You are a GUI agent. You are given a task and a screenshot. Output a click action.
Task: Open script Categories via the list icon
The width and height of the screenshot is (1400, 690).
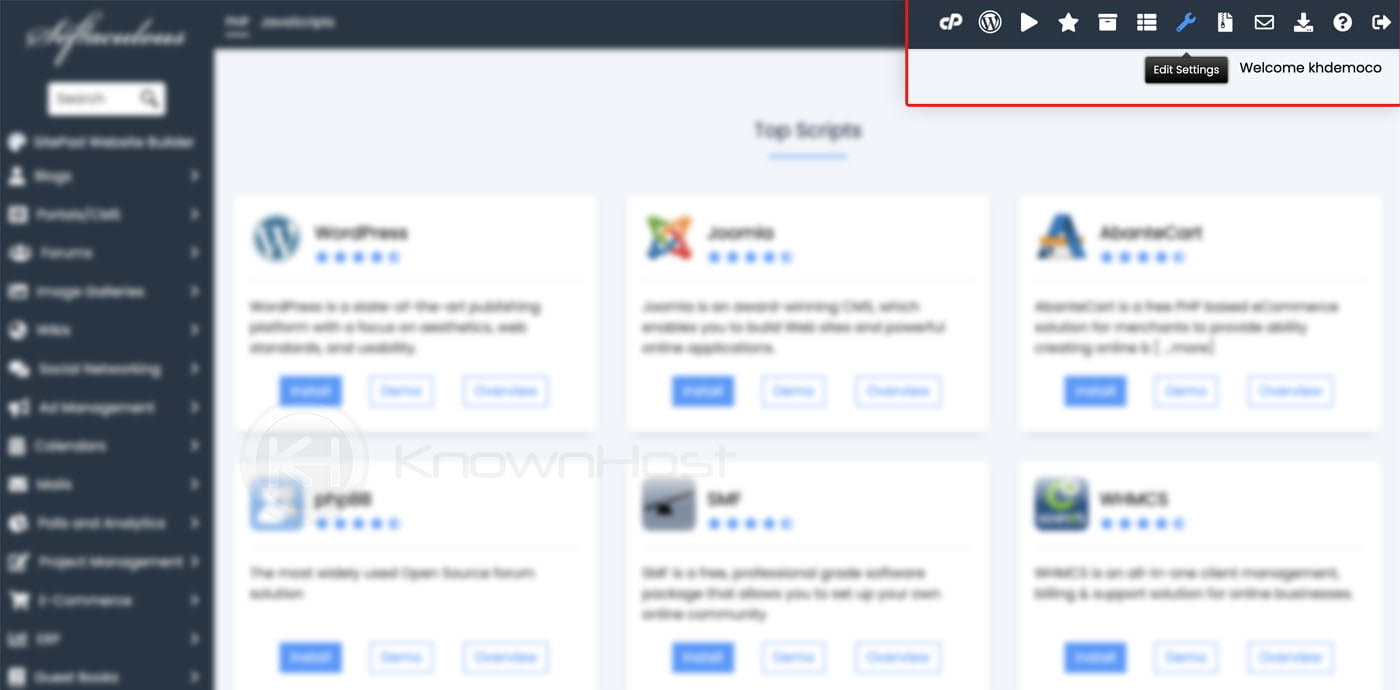click(1146, 21)
